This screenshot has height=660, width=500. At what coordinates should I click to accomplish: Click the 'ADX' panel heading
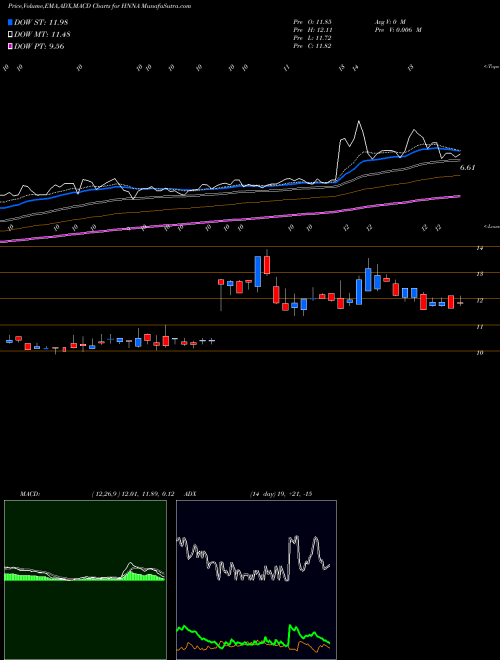pyautogui.click(x=190, y=494)
